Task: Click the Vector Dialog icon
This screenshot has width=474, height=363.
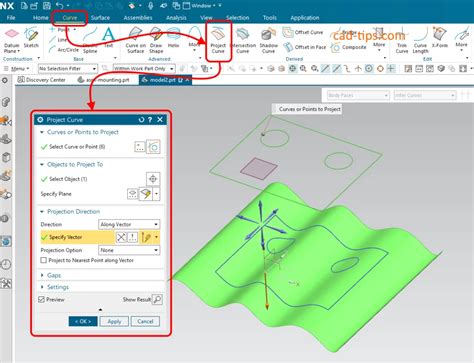Action: click(133, 237)
